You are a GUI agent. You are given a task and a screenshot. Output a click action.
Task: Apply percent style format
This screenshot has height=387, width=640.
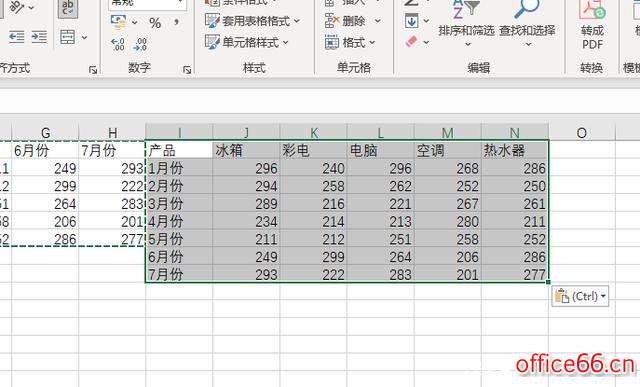[155, 23]
